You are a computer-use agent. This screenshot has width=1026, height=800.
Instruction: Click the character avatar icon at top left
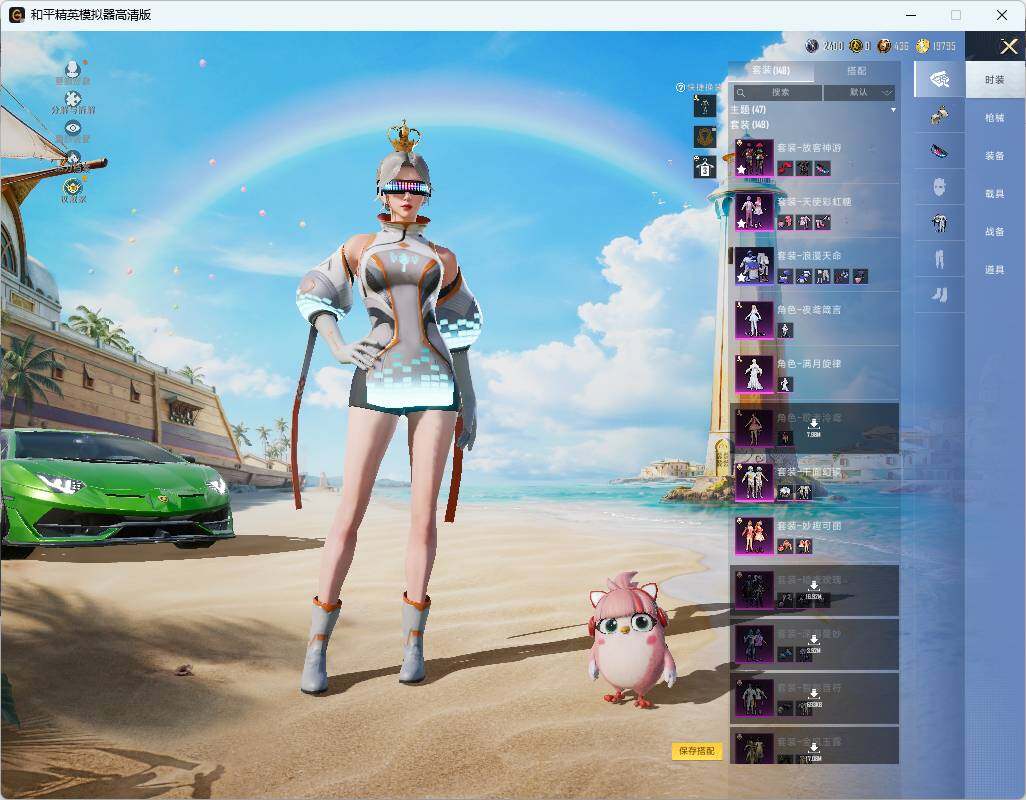point(73,69)
